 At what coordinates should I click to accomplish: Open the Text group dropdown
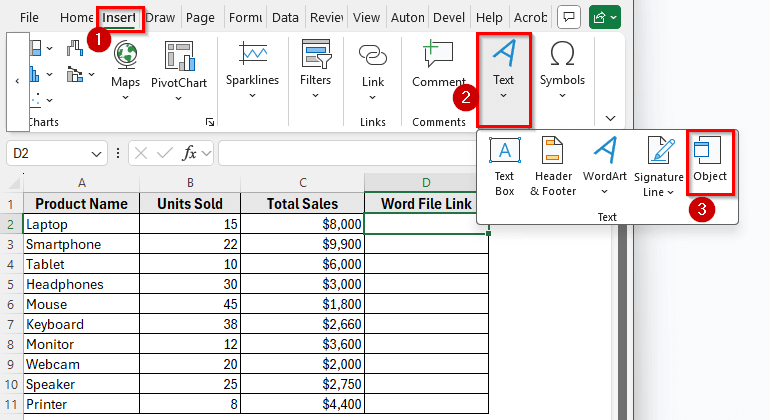[x=503, y=79]
